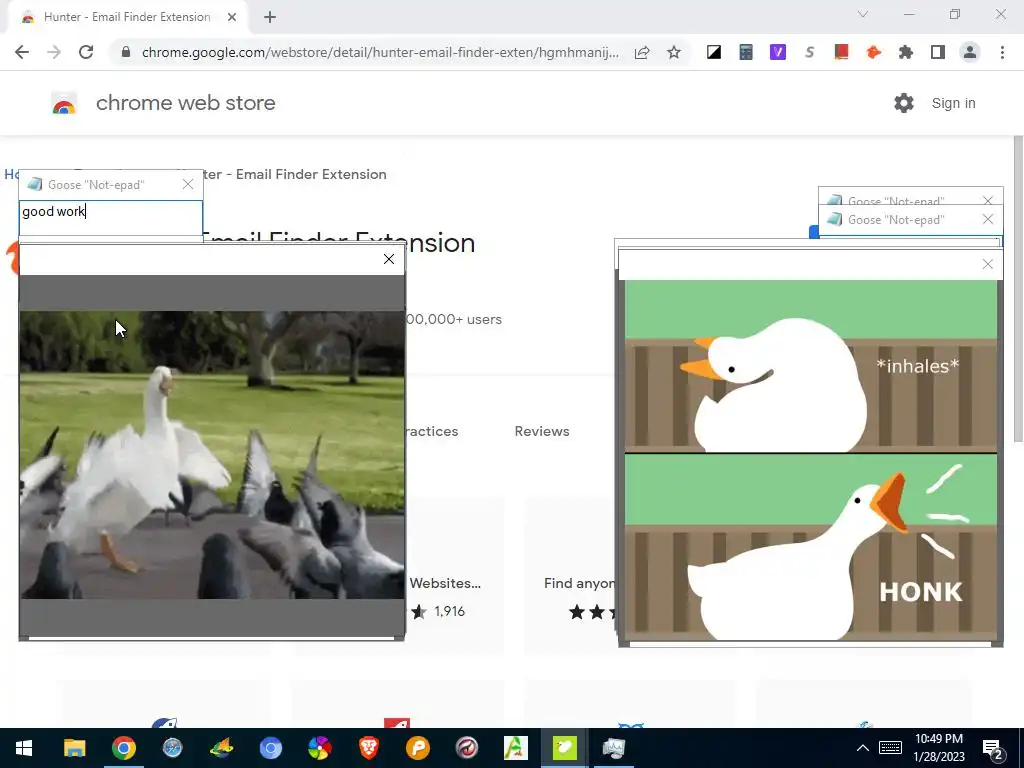Screen dimensions: 1024x768
Task: Open the blue Chromium icon in taskbar
Action: [x=270, y=748]
